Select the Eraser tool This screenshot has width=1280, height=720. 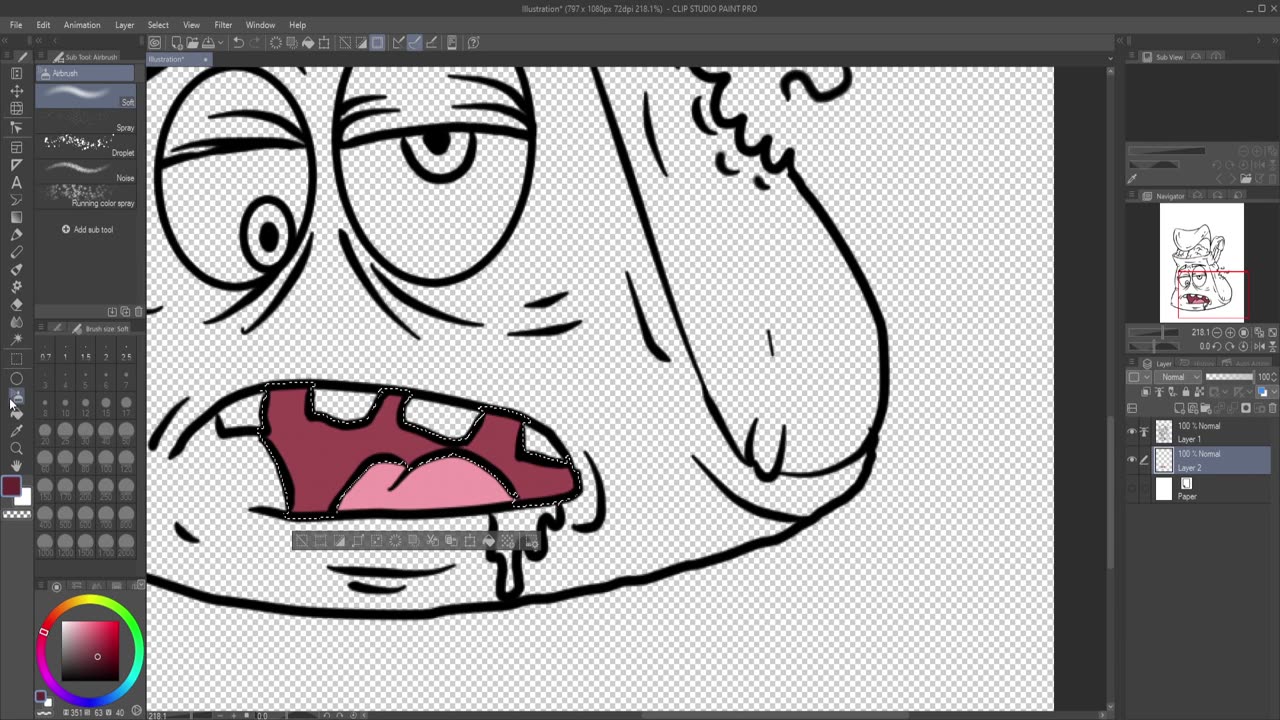pos(17,304)
